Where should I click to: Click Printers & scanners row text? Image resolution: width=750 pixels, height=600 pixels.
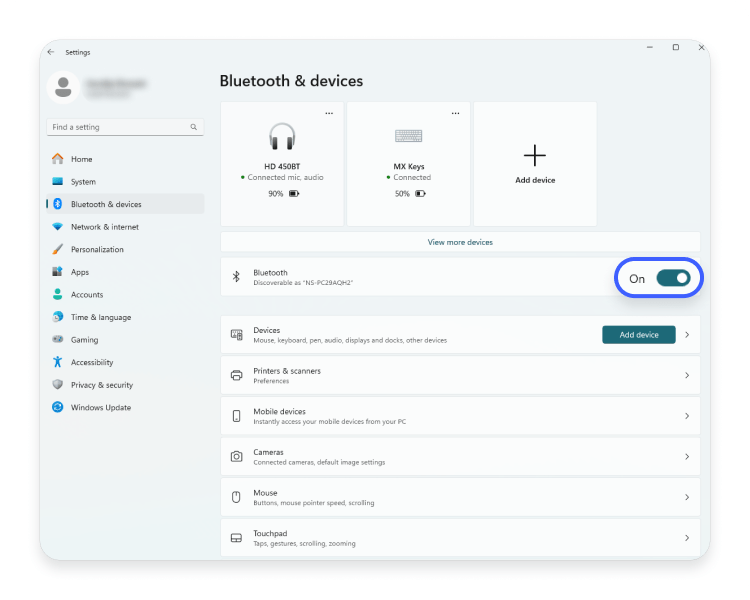pyautogui.click(x=287, y=371)
